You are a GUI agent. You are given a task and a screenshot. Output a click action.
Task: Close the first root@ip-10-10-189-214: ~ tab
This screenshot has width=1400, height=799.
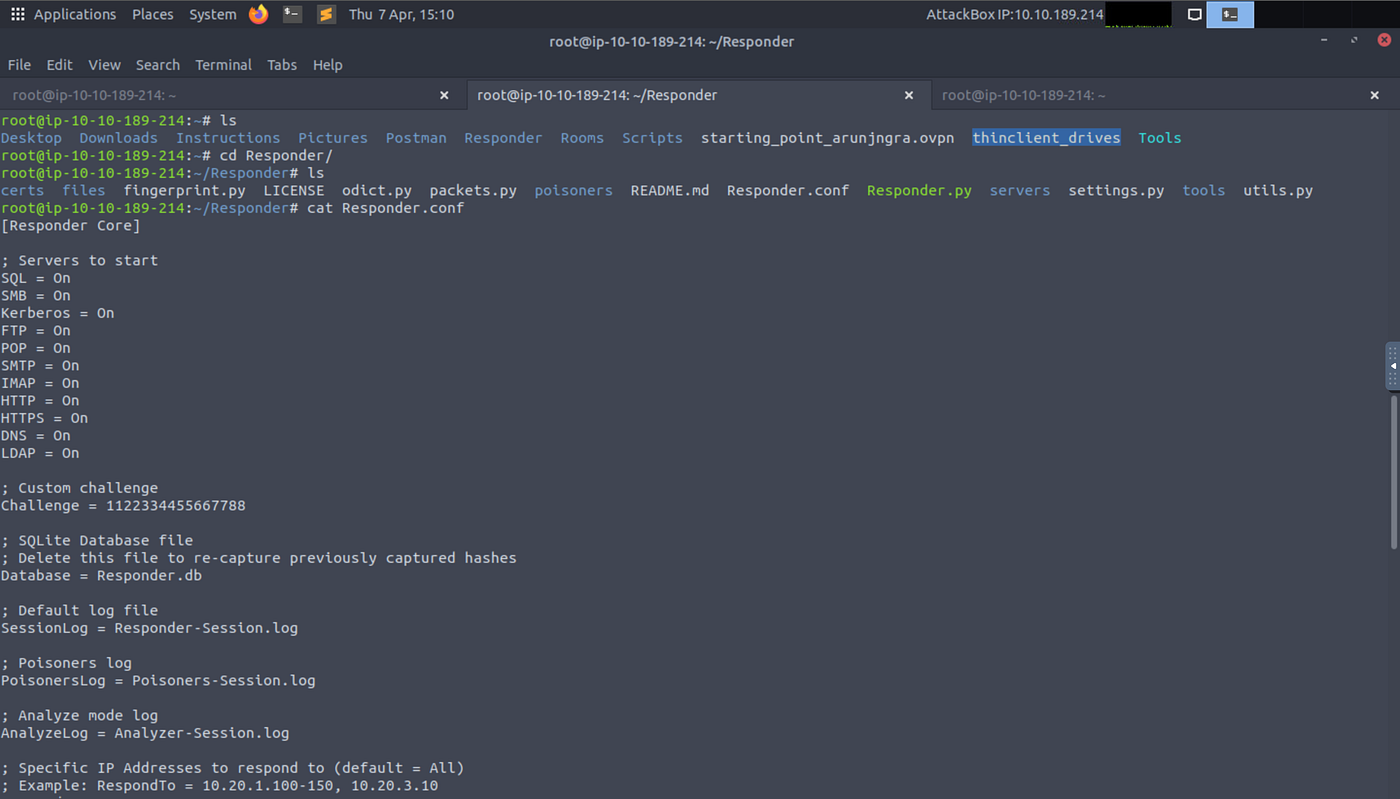(444, 95)
